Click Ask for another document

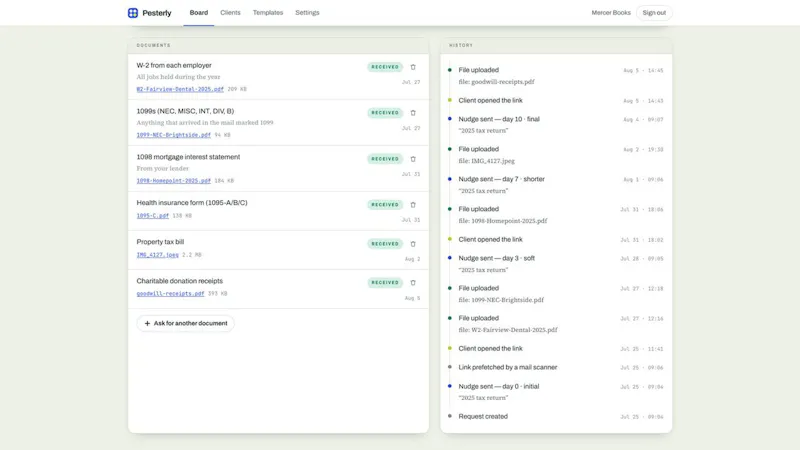(x=186, y=323)
